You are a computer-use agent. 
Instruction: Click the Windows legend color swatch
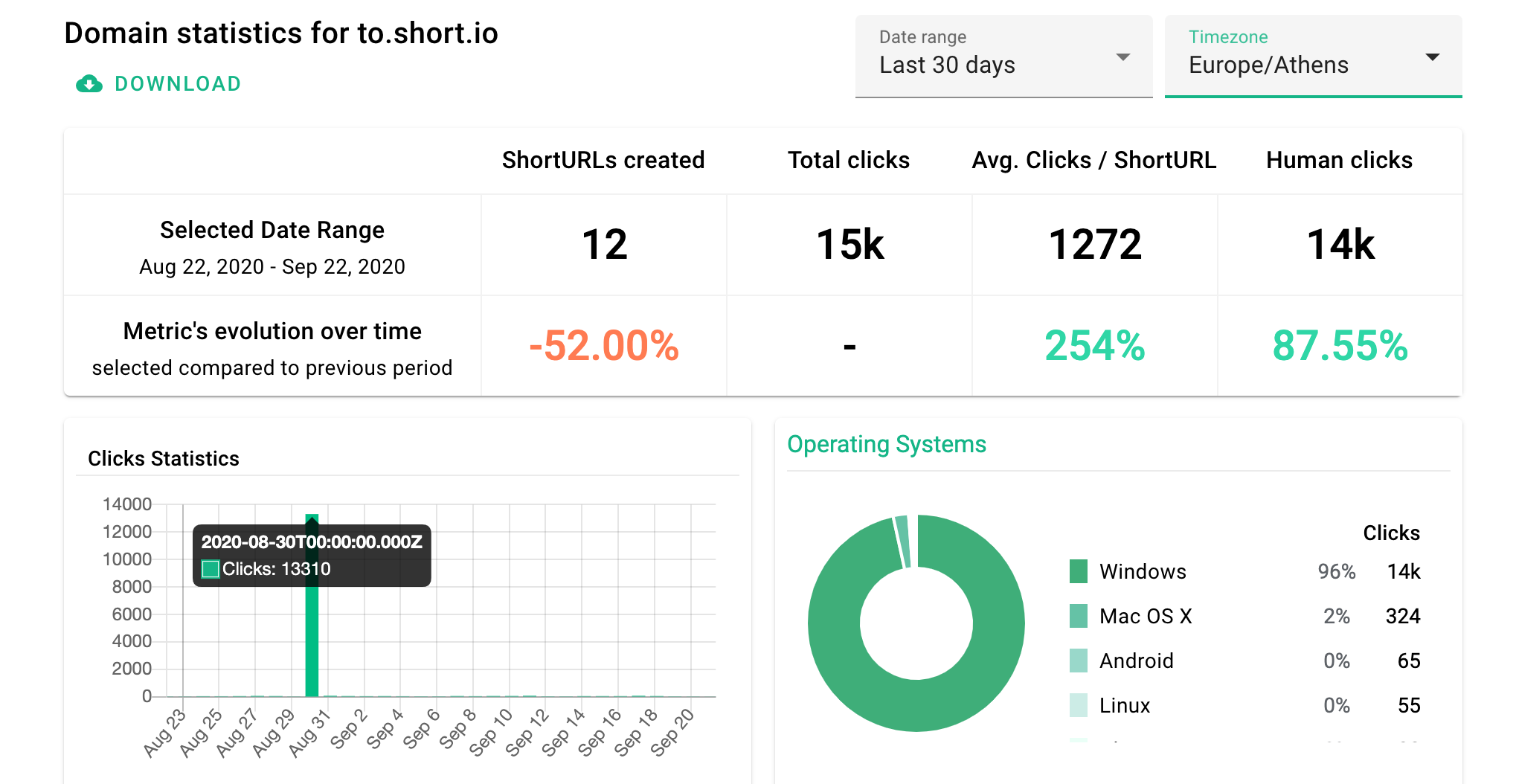pyautogui.click(x=1078, y=571)
